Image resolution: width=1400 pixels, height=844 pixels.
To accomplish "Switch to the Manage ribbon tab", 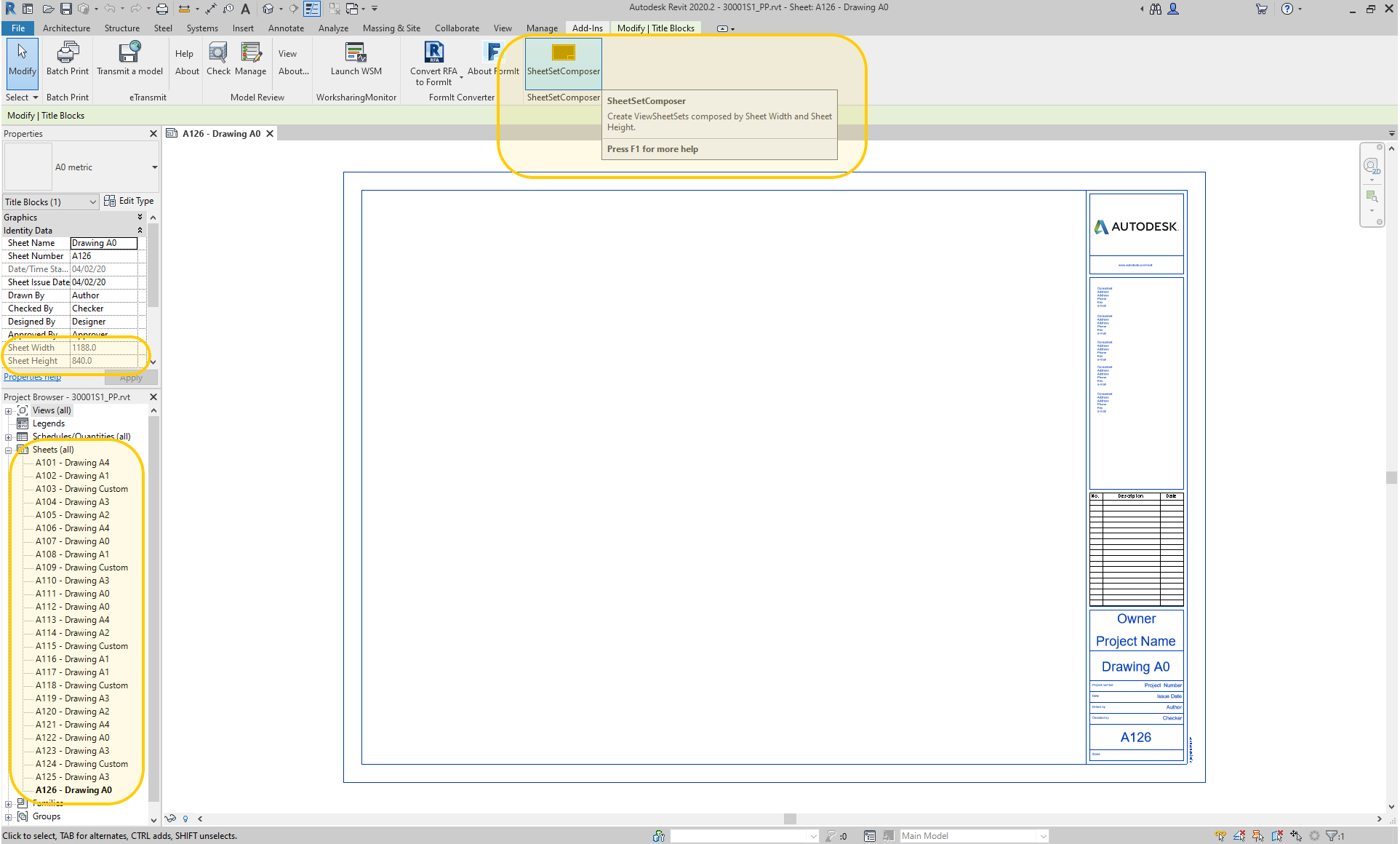I will tap(542, 28).
